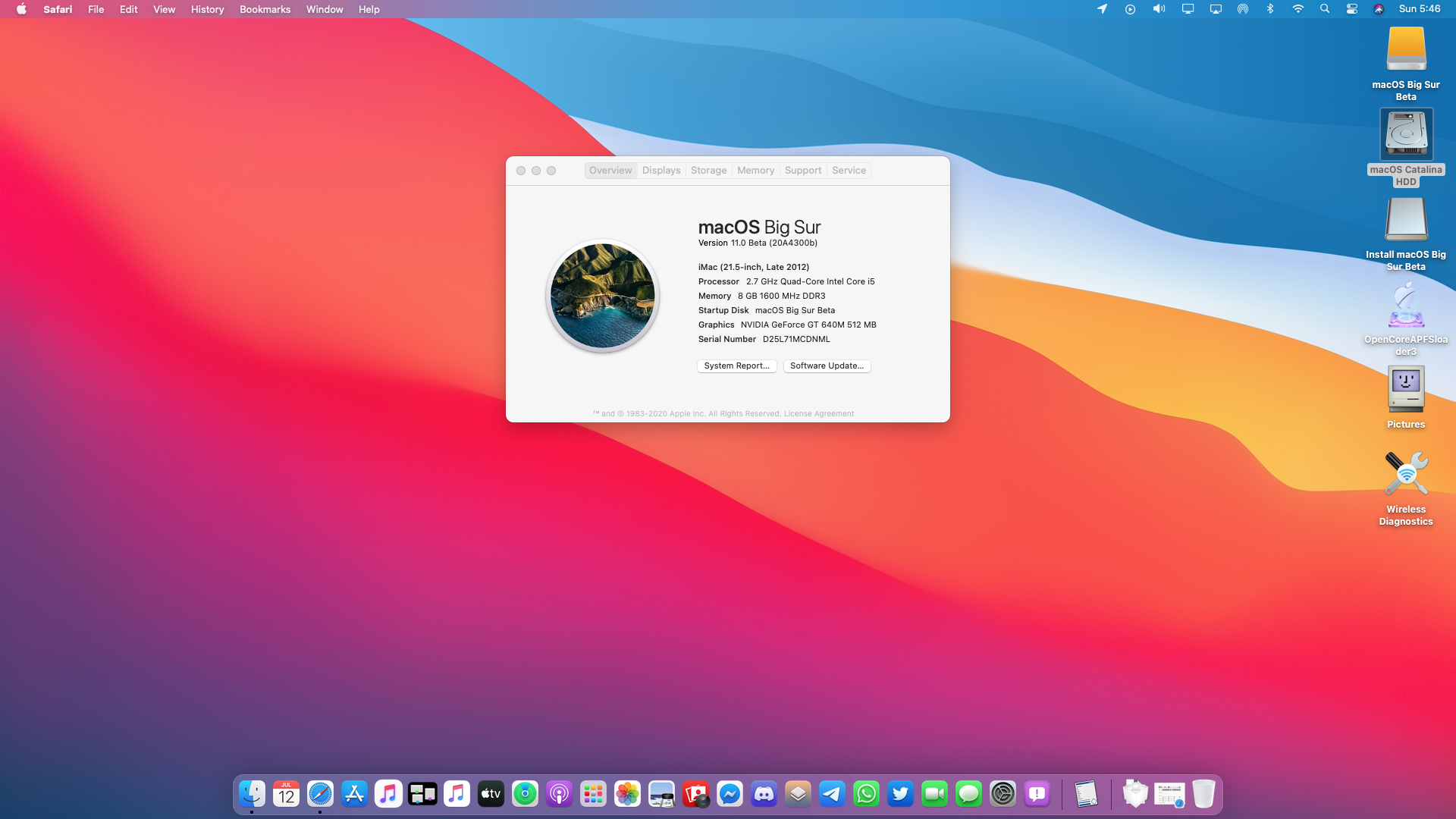Open the Find My app in dock

point(525,794)
